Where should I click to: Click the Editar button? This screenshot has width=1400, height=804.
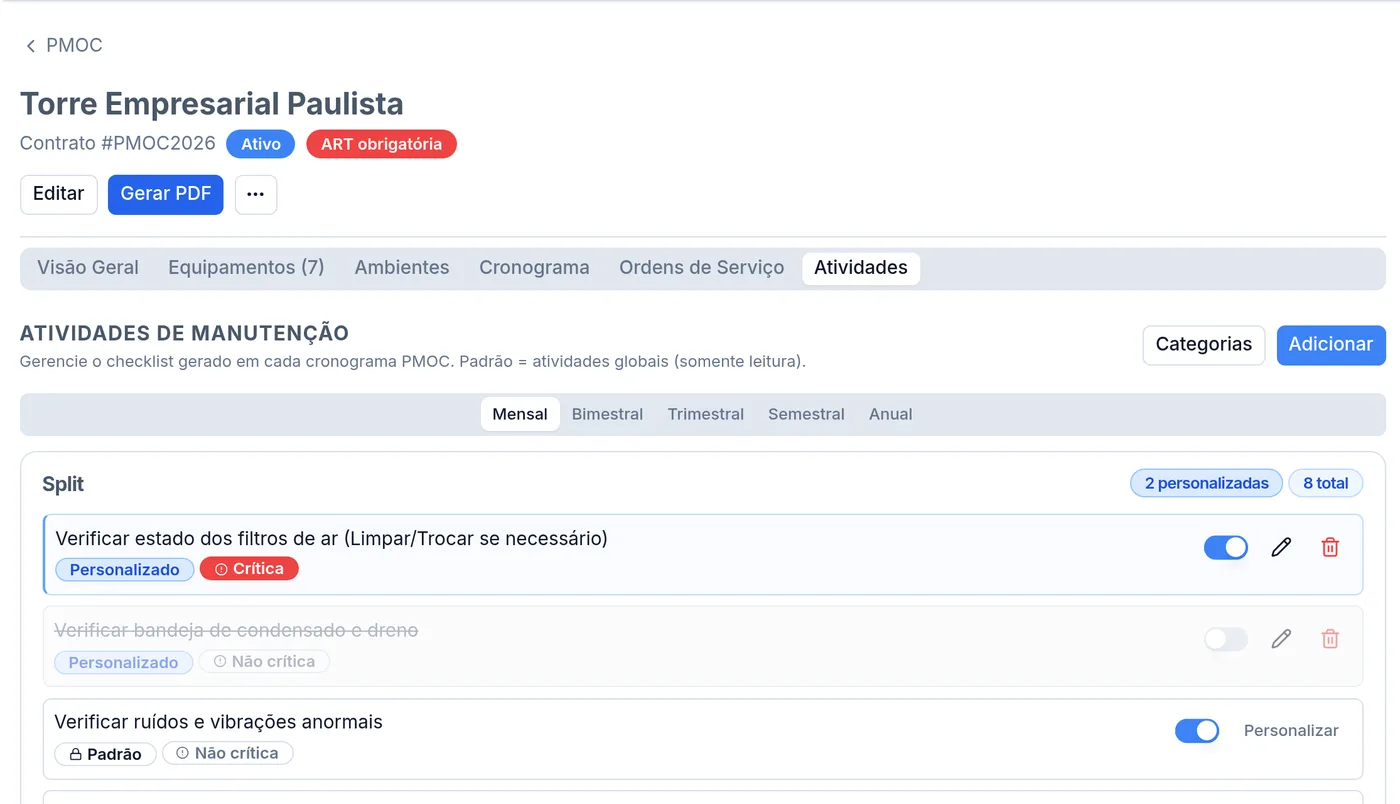coord(59,194)
